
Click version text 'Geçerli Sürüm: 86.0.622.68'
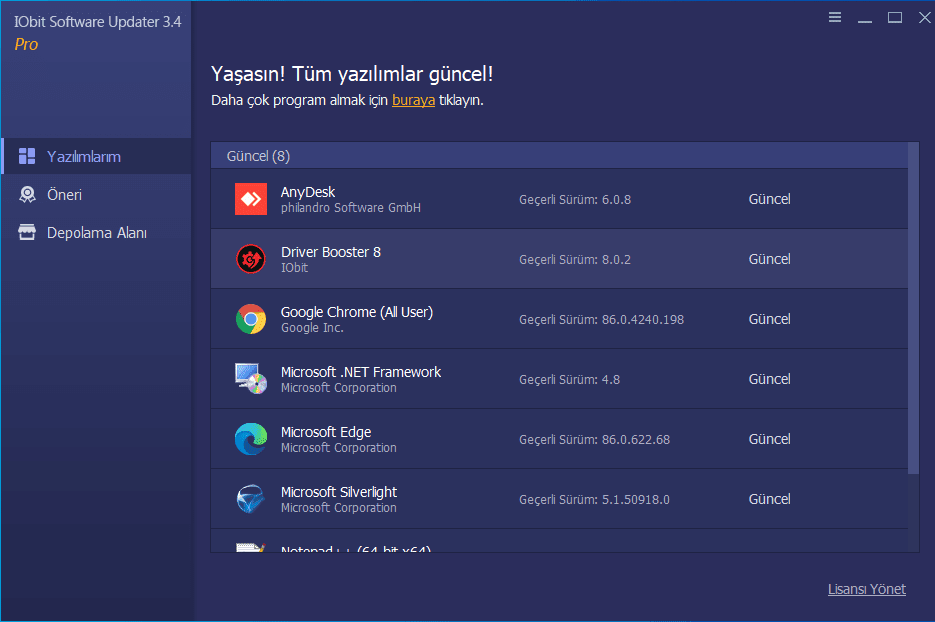595,440
